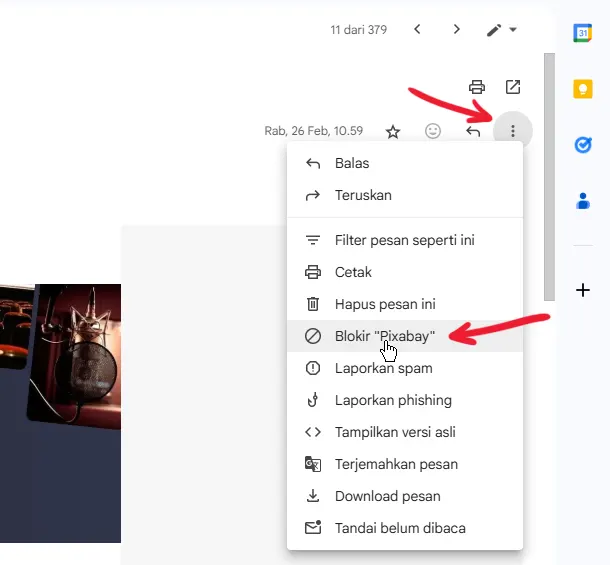Select Tampilkan versi asli

(405, 432)
